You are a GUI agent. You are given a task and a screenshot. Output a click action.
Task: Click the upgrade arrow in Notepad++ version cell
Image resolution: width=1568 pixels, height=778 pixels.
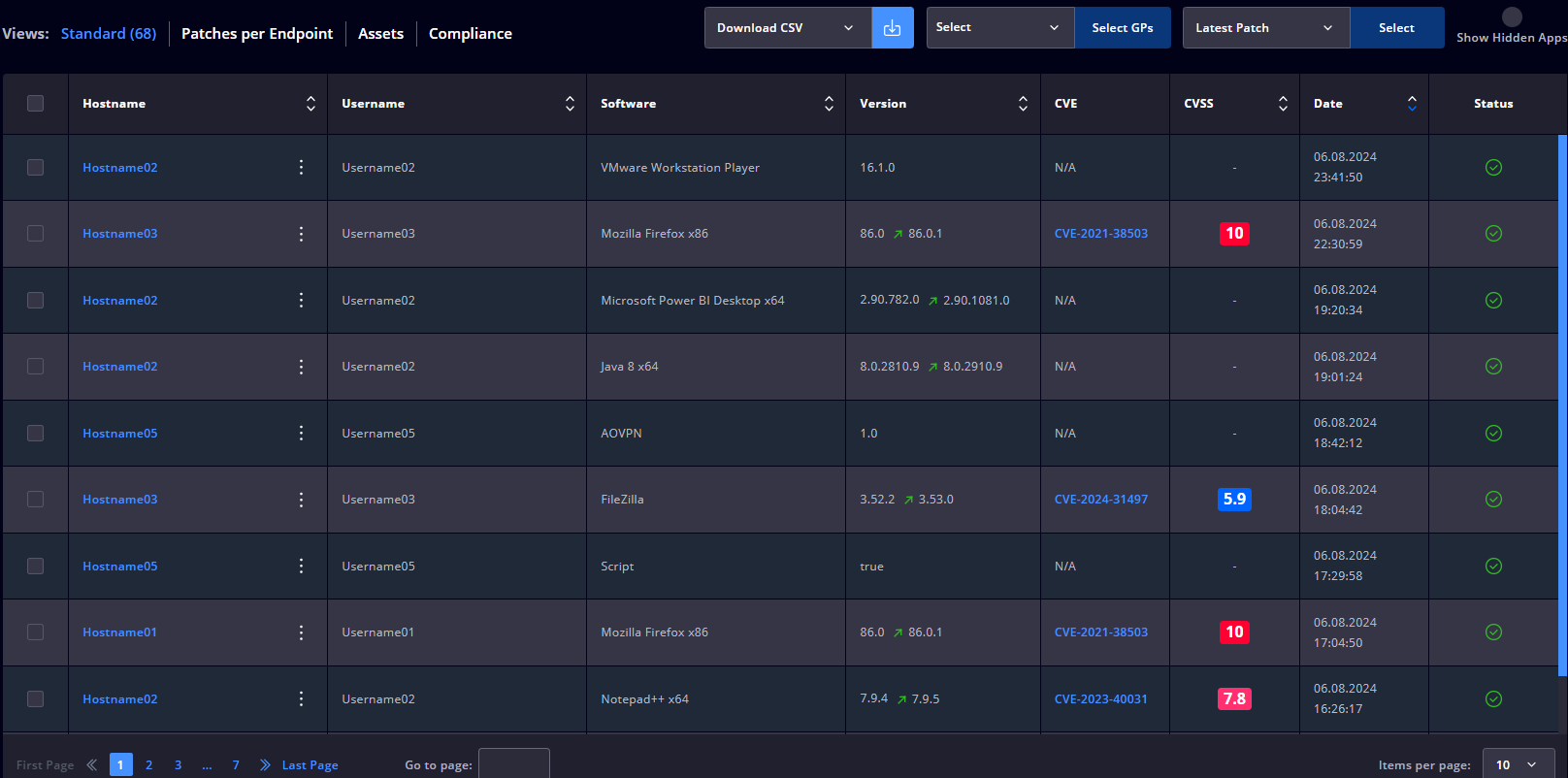901,699
